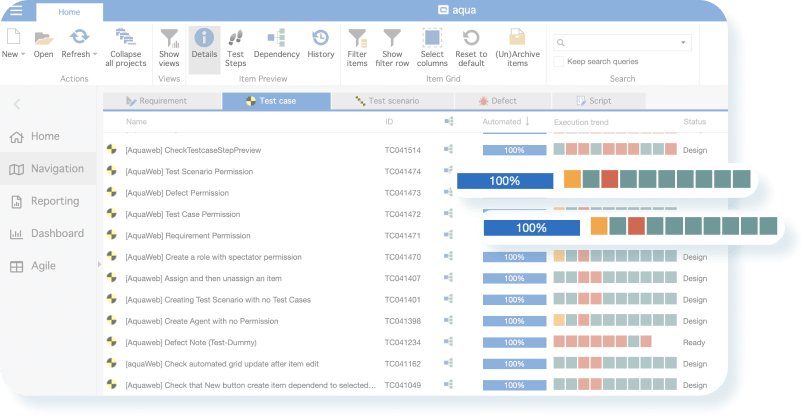The image size is (806, 418).
Task: Toggle the Show filter row option
Action: point(392,45)
